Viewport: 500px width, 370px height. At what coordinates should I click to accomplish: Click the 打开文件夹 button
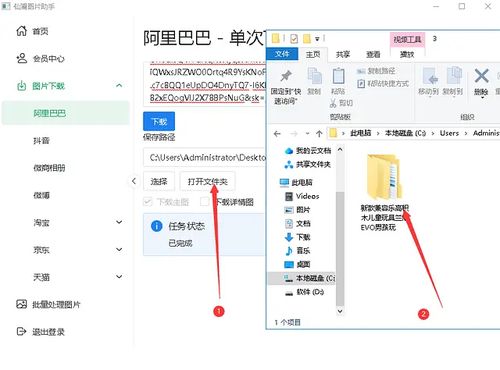pos(207,182)
